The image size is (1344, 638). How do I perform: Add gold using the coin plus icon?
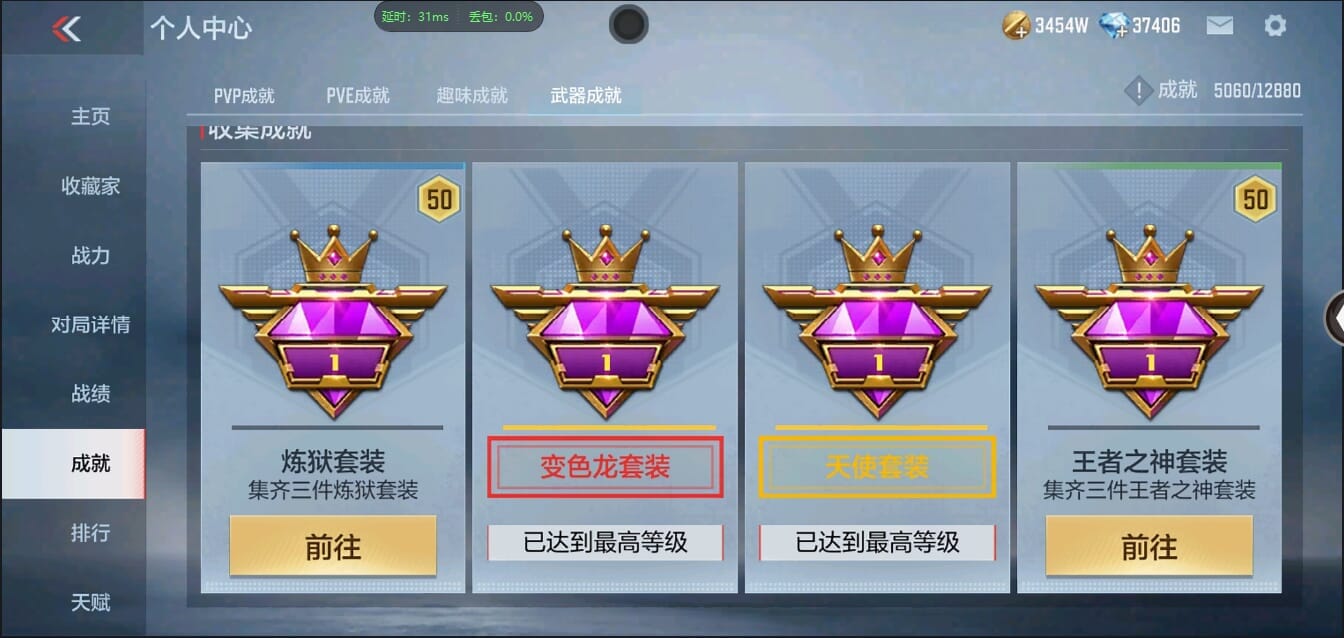click(1016, 26)
